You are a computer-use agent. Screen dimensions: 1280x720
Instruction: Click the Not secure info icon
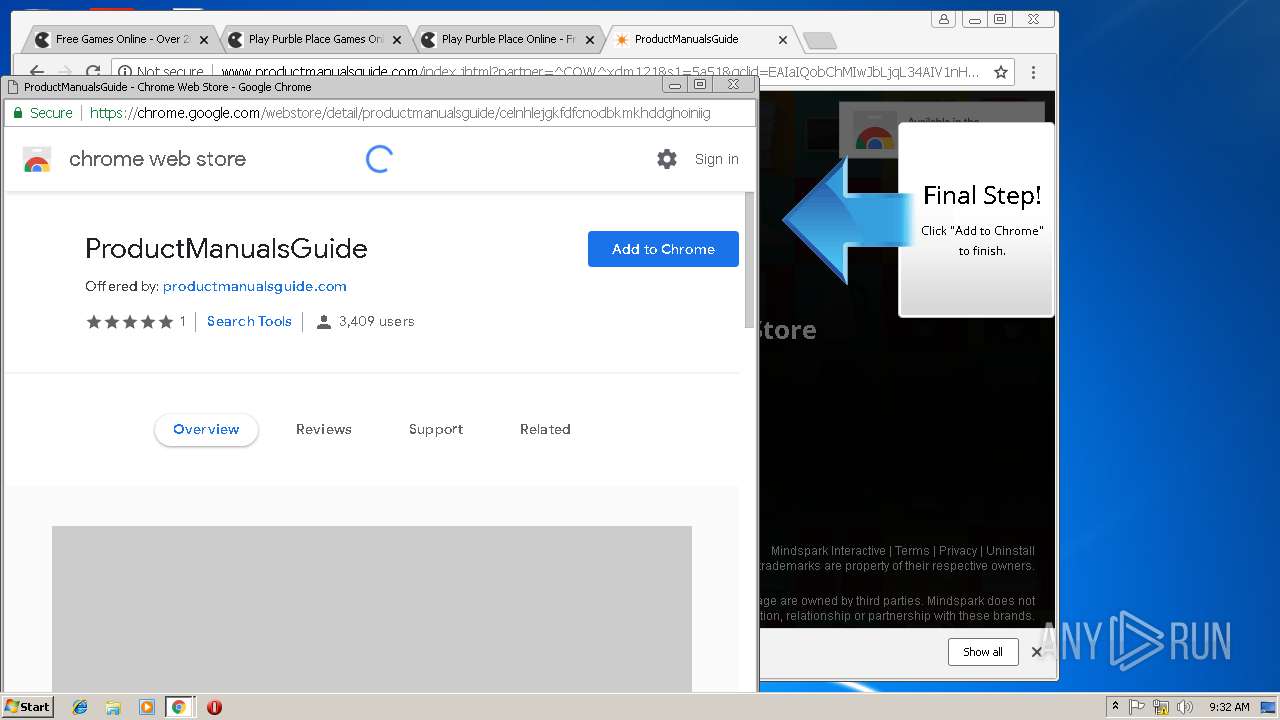coord(125,72)
